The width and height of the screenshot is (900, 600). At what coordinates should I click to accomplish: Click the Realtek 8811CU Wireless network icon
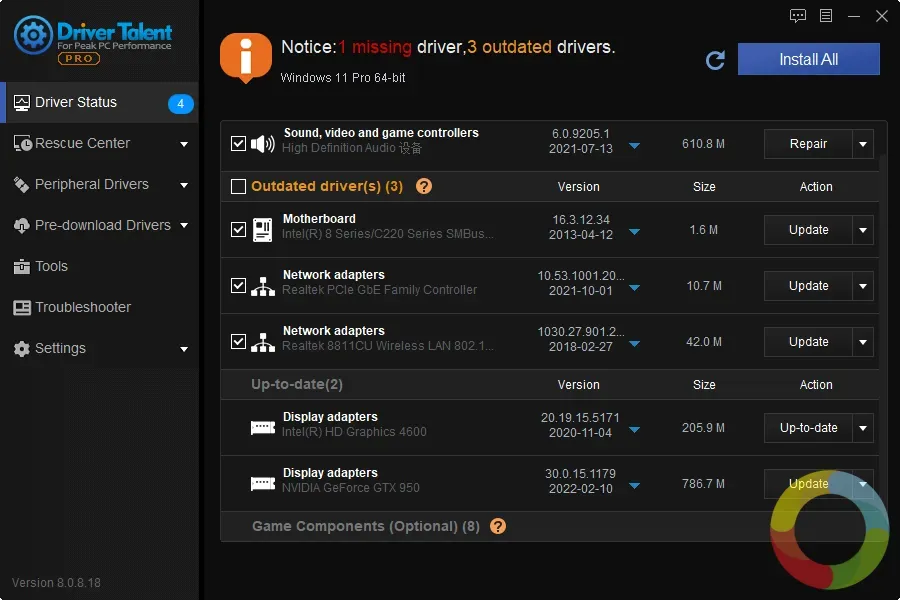pyautogui.click(x=263, y=342)
